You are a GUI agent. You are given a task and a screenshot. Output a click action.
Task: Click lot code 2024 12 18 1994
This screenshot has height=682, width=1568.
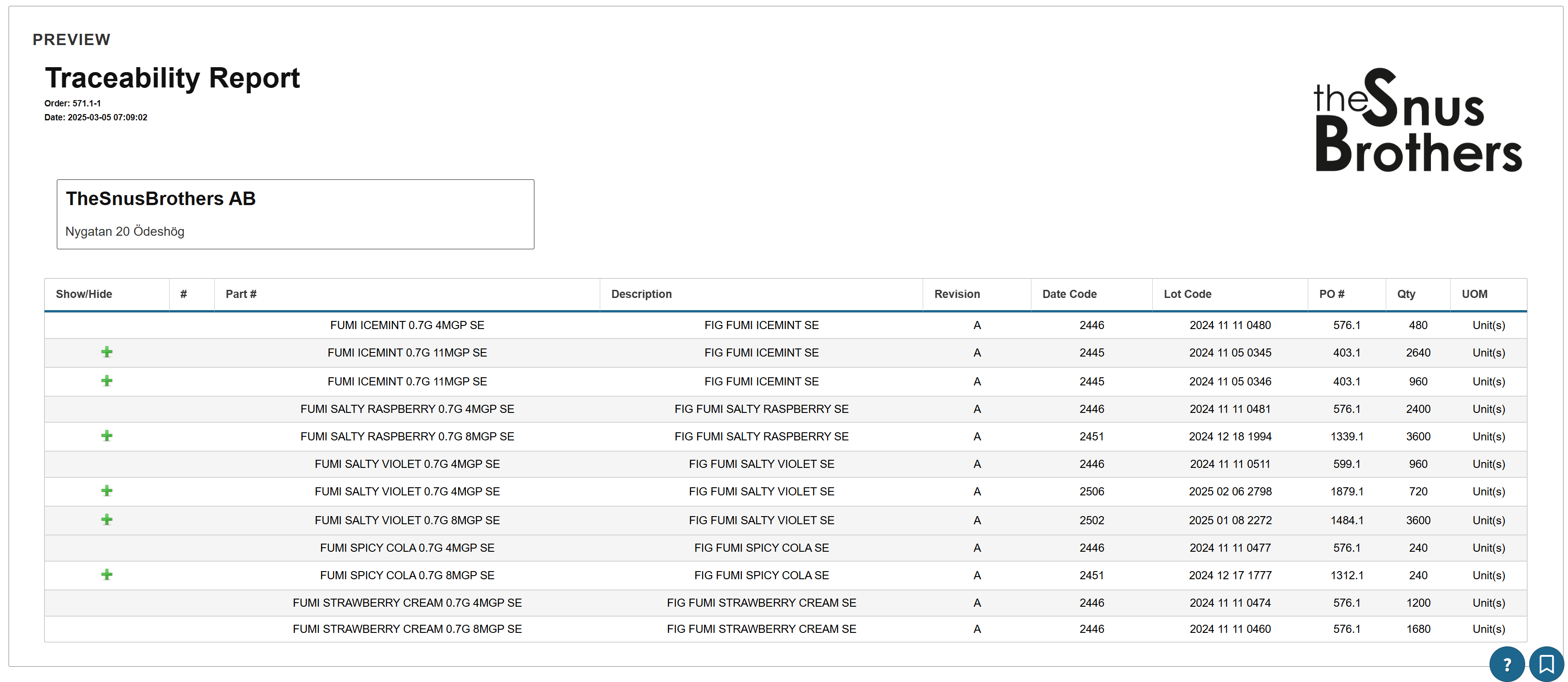pos(1230,436)
